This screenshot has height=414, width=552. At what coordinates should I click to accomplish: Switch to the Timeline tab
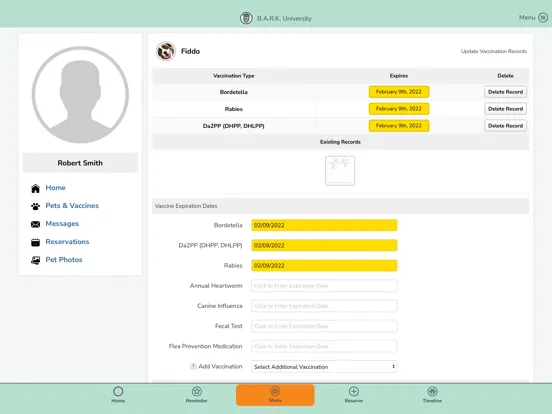(432, 394)
